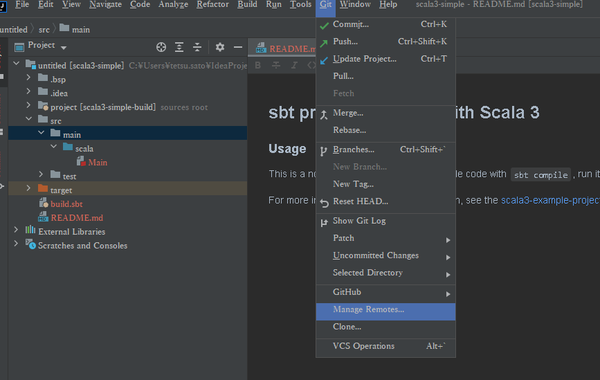Click sbt compile inline code

(541, 175)
